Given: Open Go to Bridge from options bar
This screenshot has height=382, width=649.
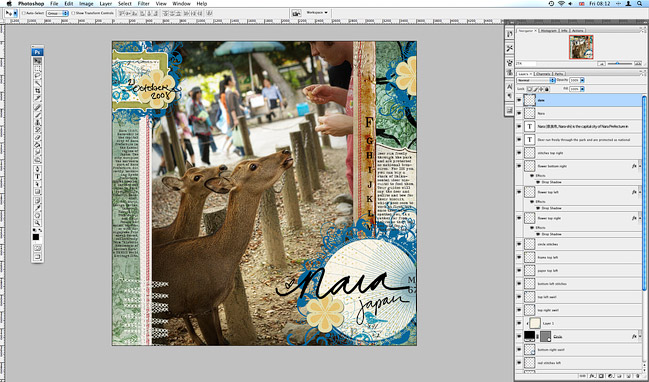Looking at the screenshot, I should coord(296,13).
